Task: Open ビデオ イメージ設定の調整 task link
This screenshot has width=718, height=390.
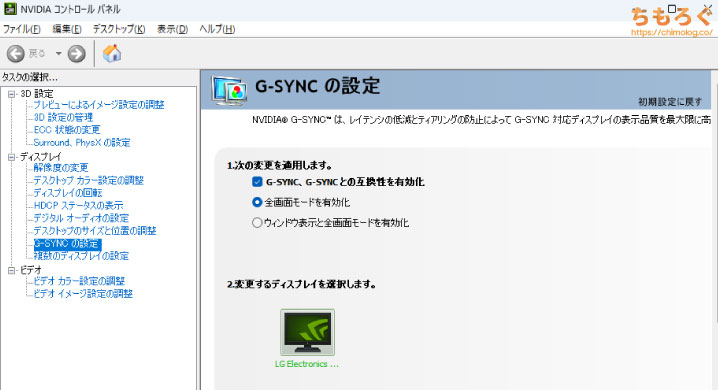Action: pyautogui.click(x=83, y=293)
